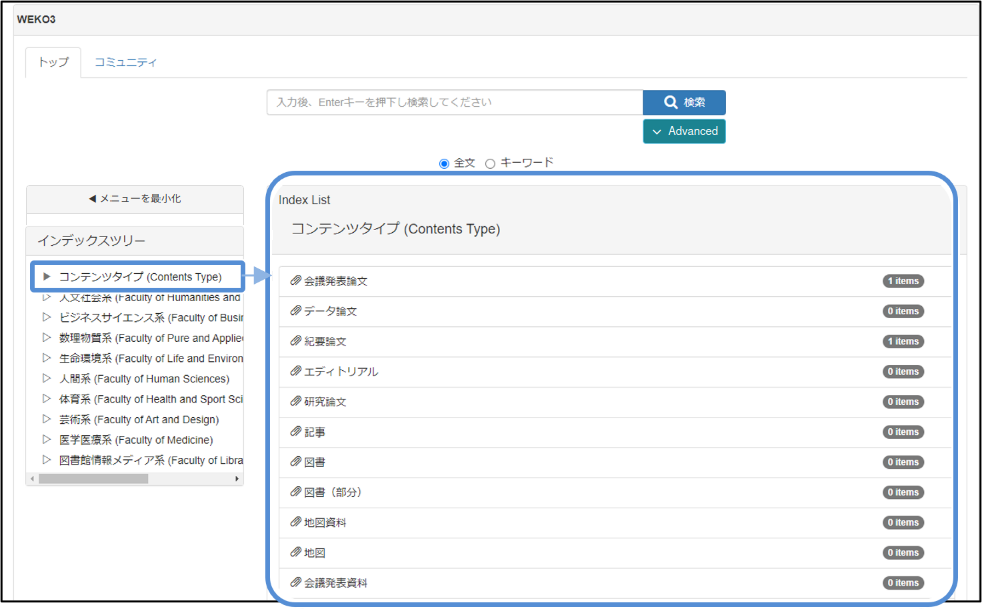Click the paperclip icon beside エディトリアル
Image resolution: width=982 pixels, height=609 pixels.
(296, 371)
